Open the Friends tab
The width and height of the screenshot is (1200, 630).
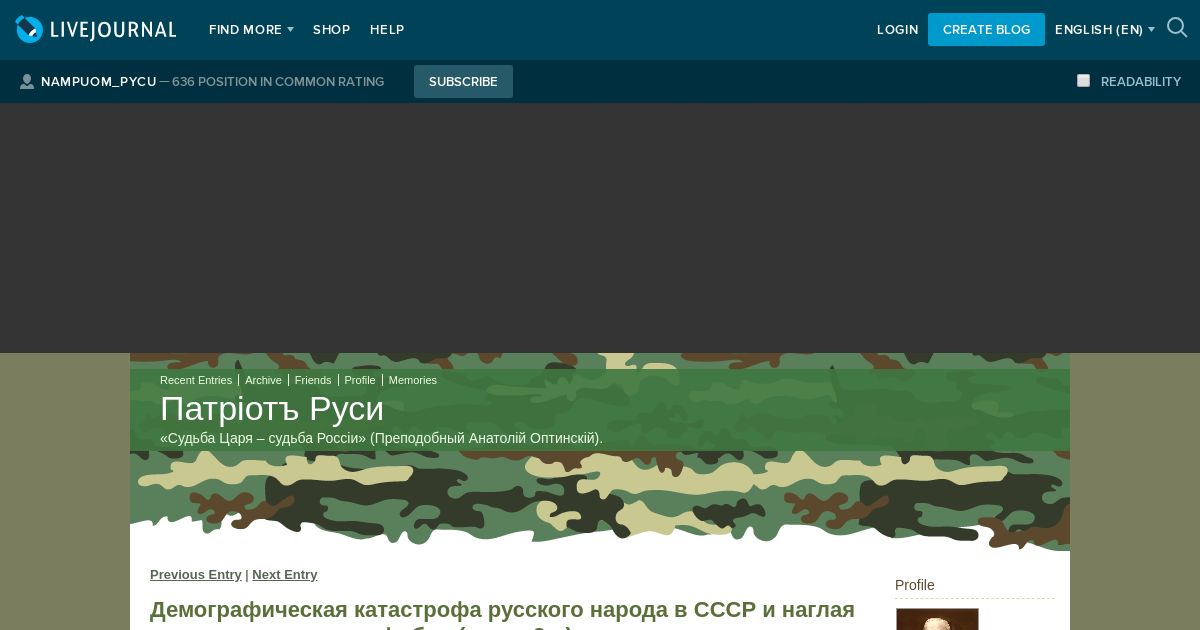313,380
